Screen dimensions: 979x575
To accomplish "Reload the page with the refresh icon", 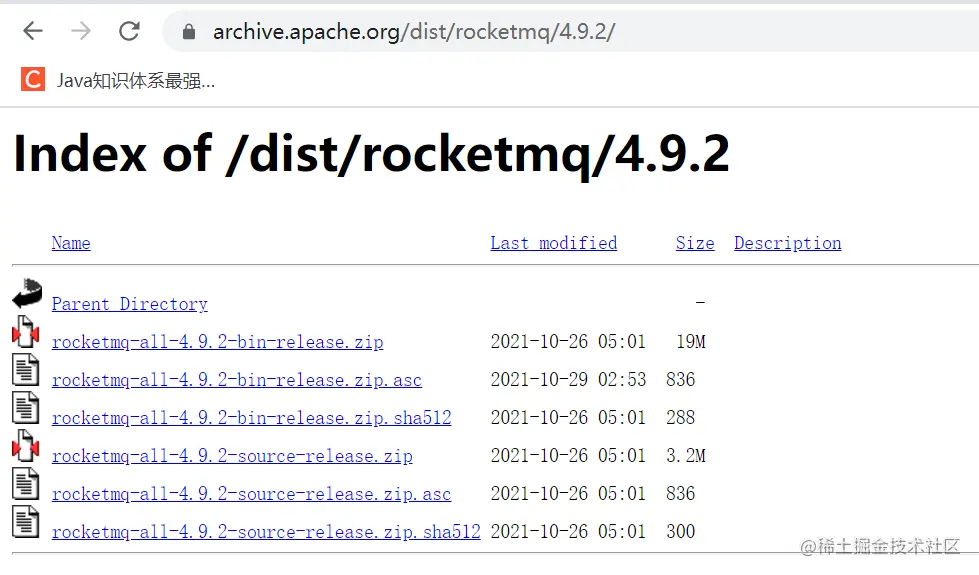I will tap(129, 31).
